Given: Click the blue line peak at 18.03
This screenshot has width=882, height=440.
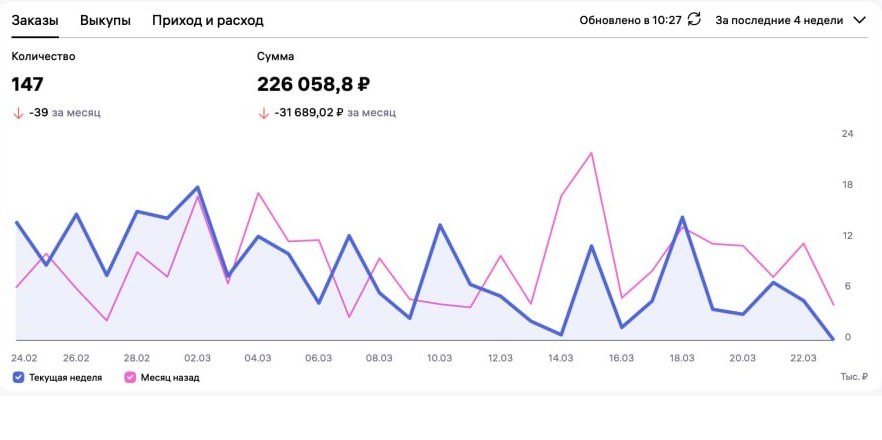Looking at the screenshot, I should pyautogui.click(x=682, y=217).
